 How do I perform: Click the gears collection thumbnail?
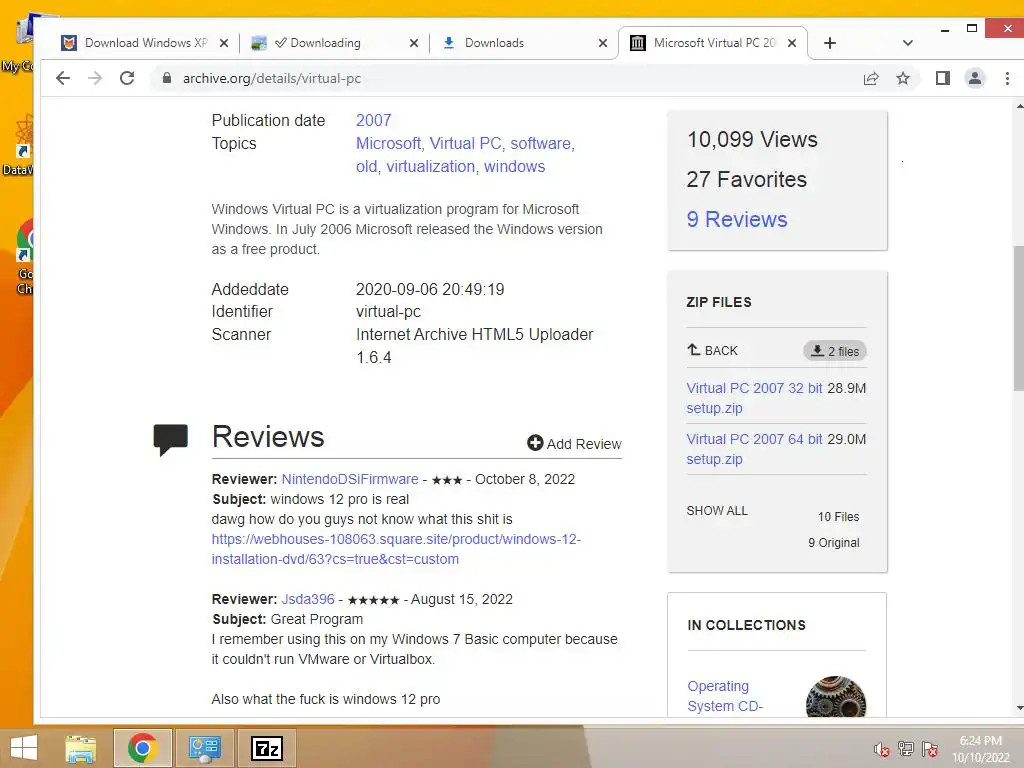[836, 697]
